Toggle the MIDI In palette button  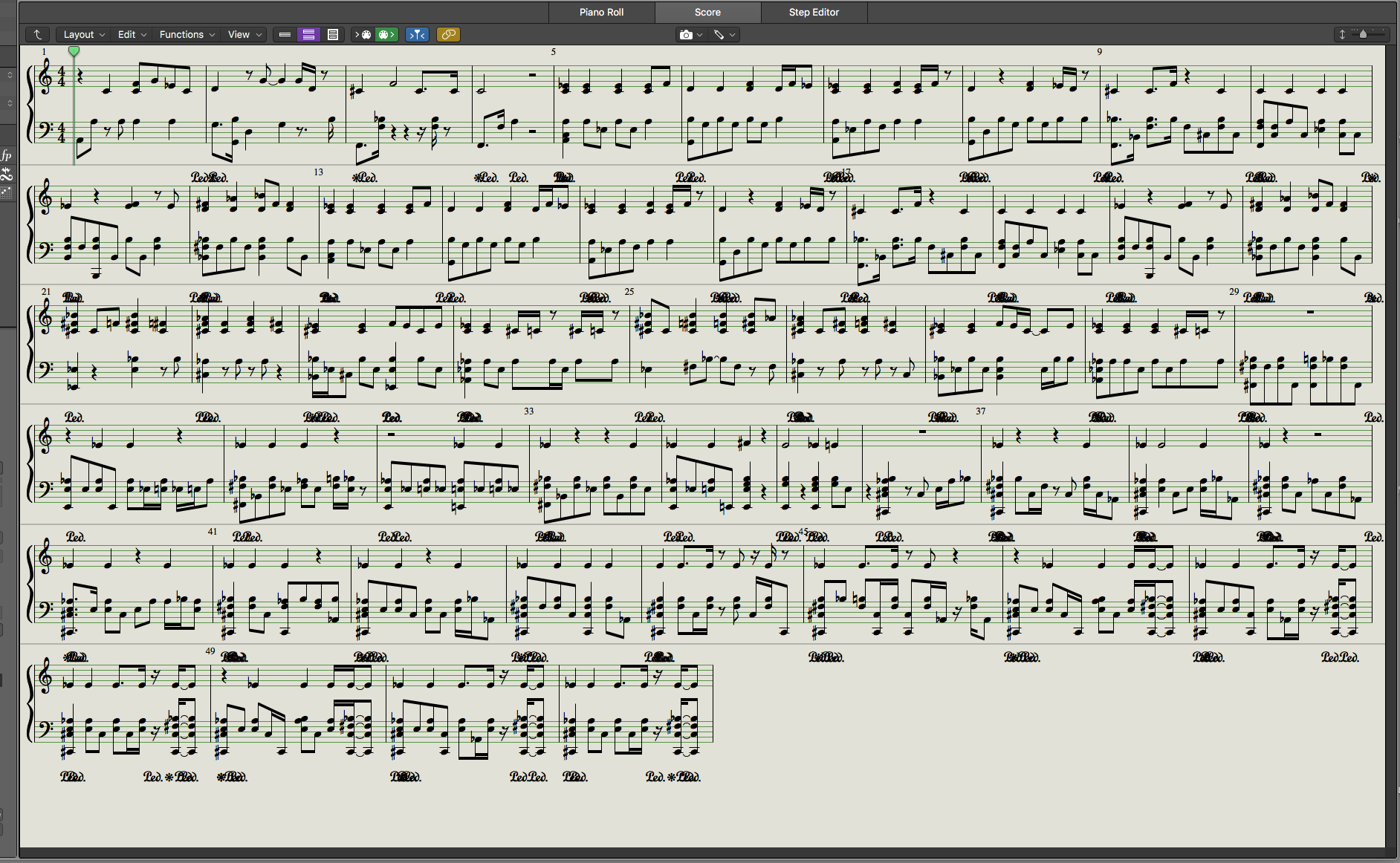[363, 34]
